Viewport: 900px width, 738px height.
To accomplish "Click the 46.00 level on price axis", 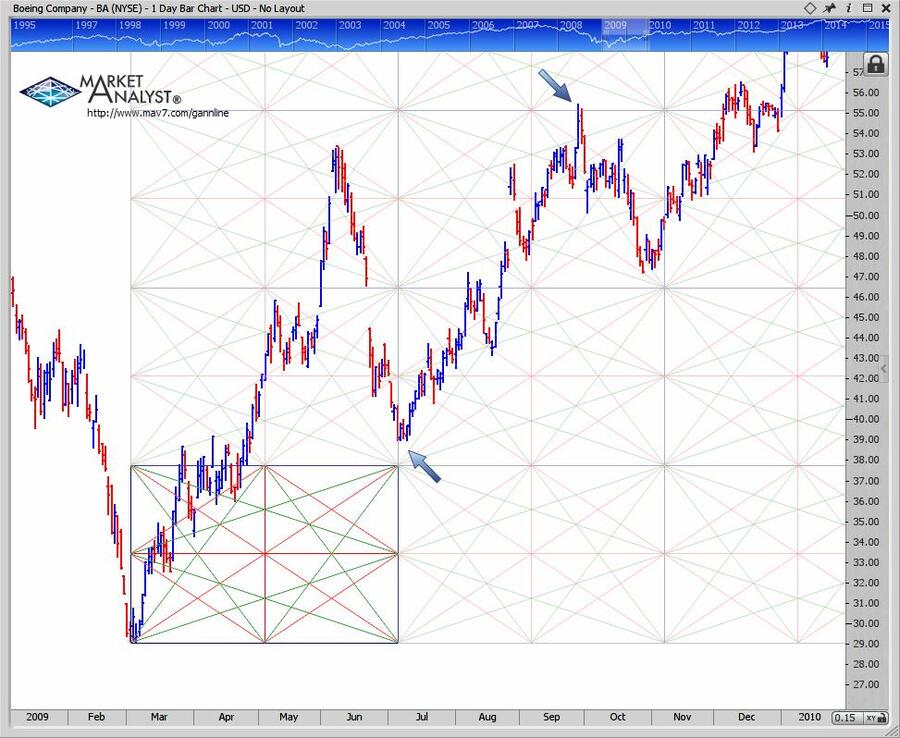I will pyautogui.click(x=863, y=297).
